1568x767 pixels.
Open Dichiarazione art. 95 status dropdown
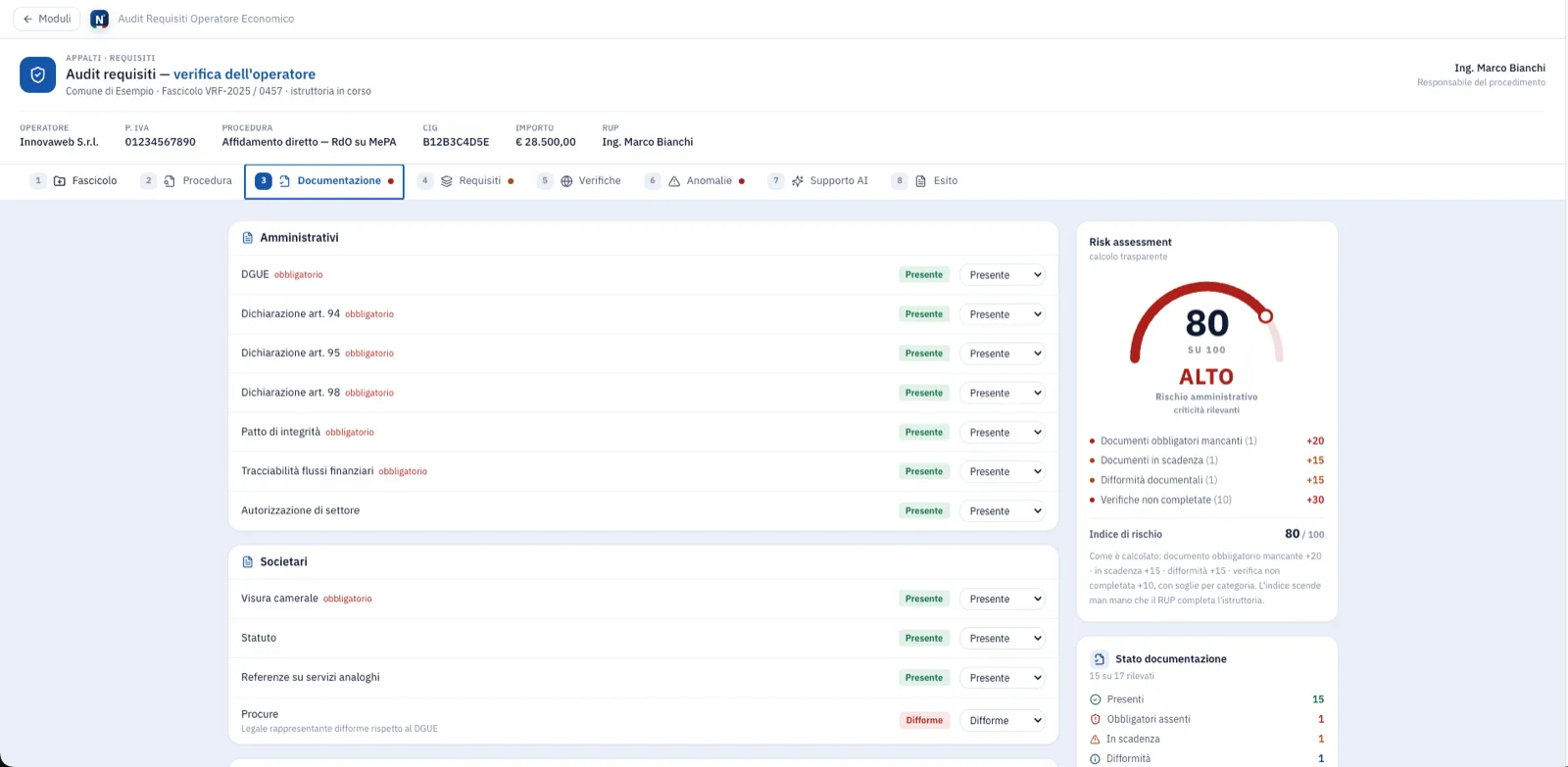point(1003,354)
